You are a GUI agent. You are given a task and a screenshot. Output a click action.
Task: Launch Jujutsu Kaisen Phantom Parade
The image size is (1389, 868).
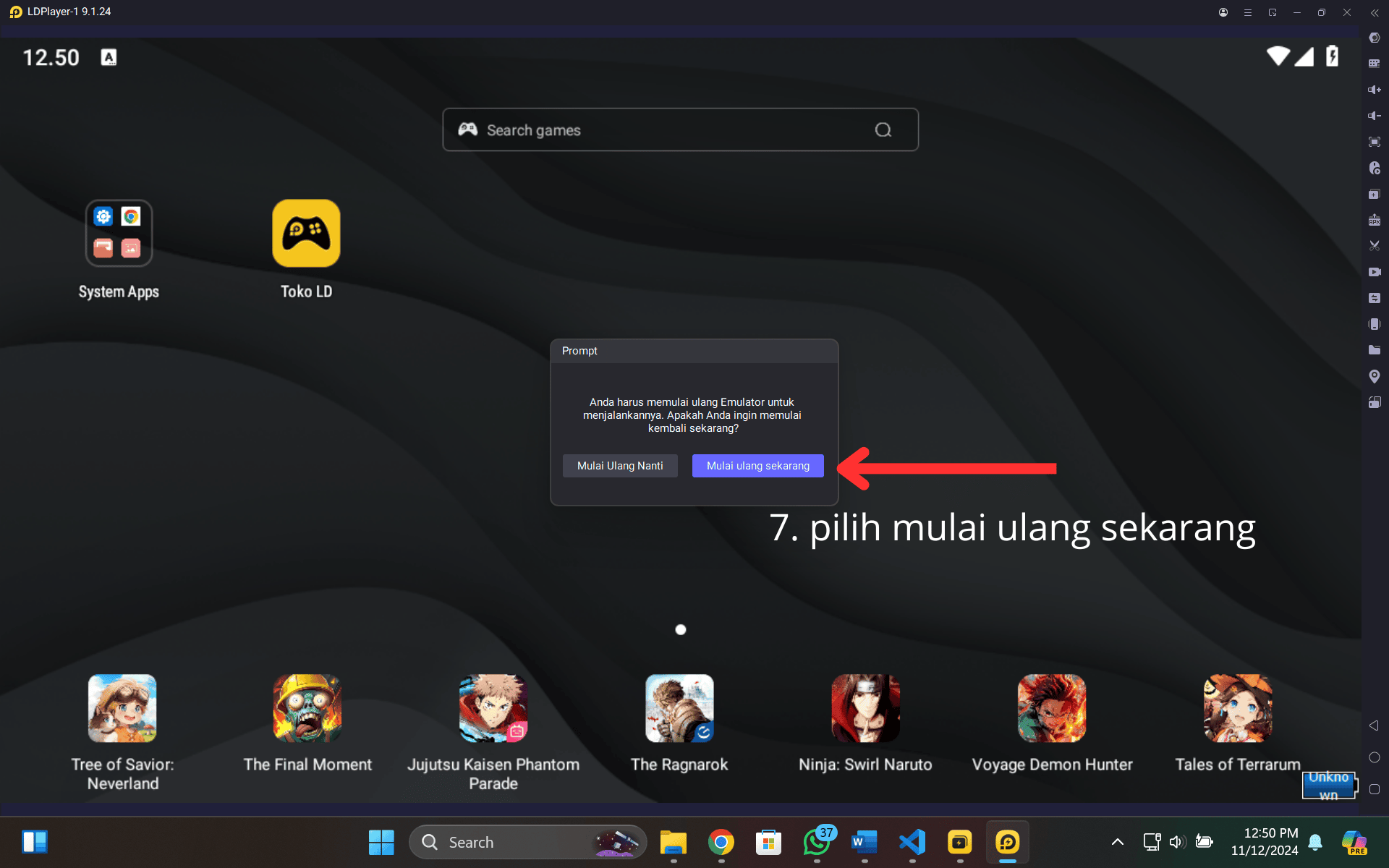click(x=493, y=708)
